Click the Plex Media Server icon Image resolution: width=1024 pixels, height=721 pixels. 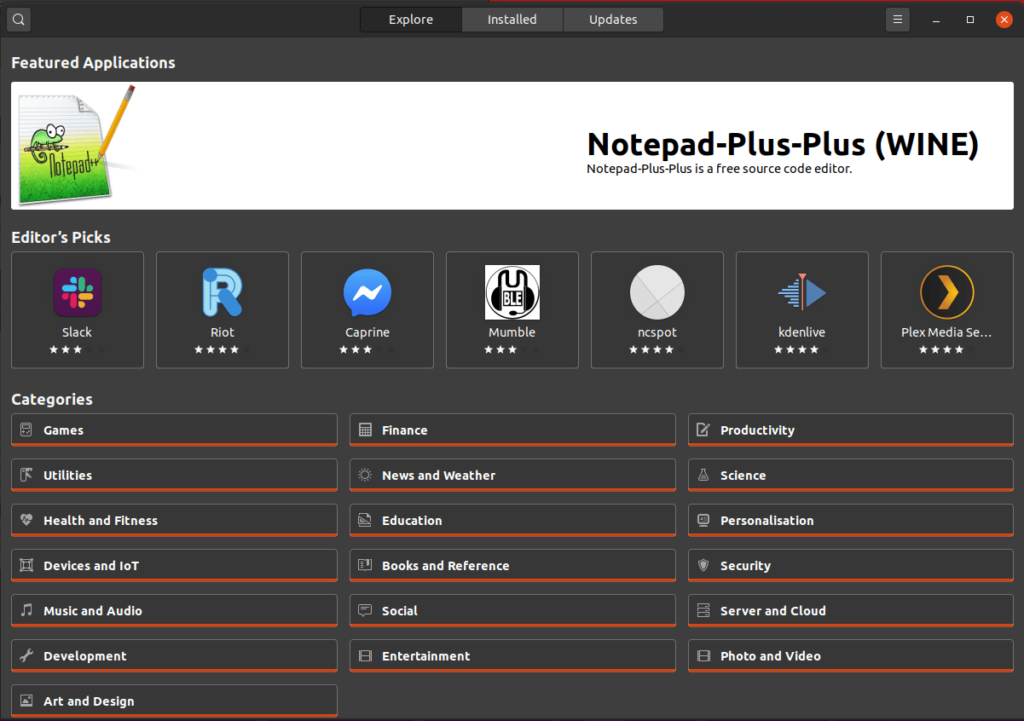pos(947,293)
